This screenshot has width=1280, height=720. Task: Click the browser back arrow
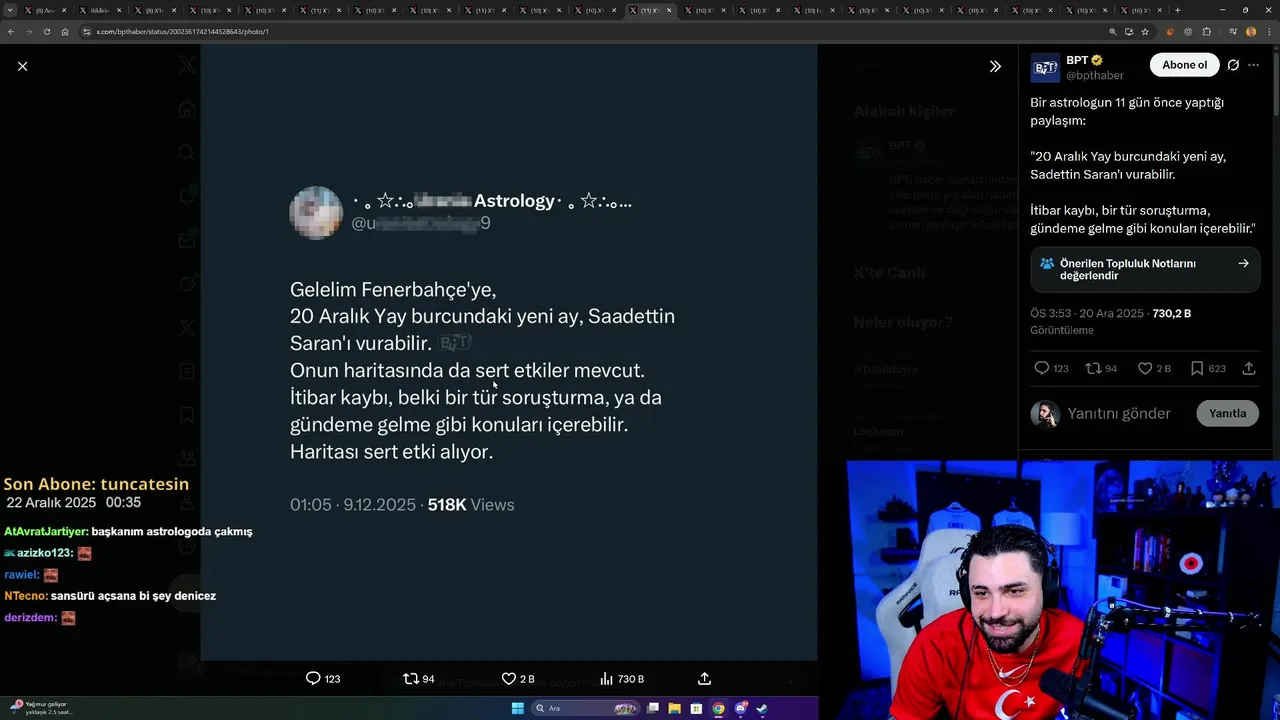[x=11, y=31]
